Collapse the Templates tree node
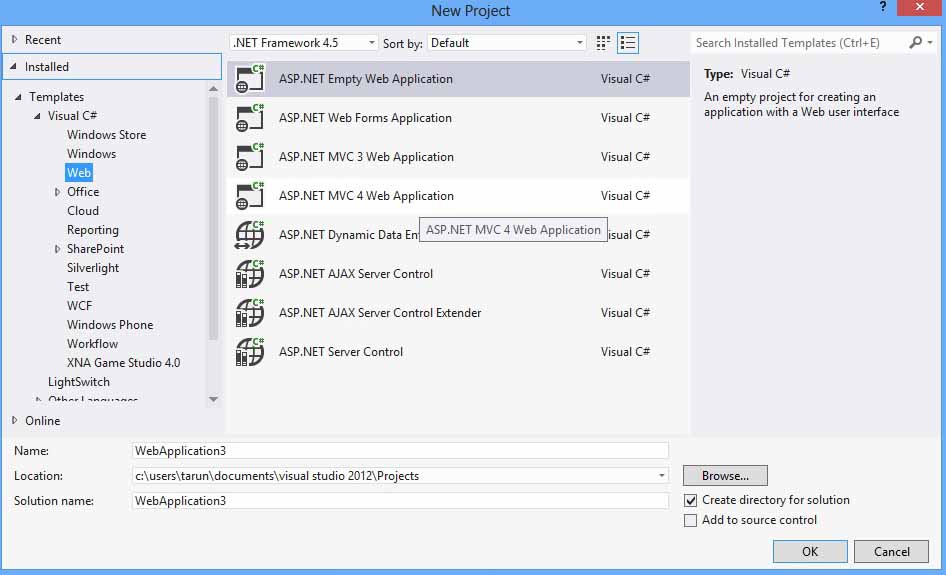 pyautogui.click(x=18, y=97)
